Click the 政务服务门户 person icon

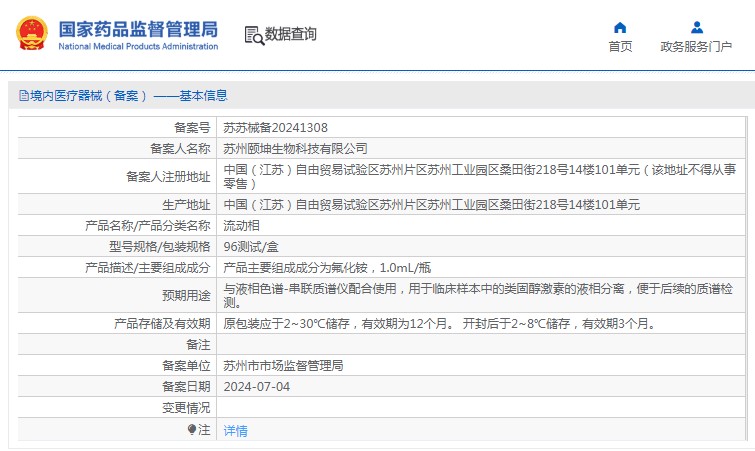(x=696, y=27)
